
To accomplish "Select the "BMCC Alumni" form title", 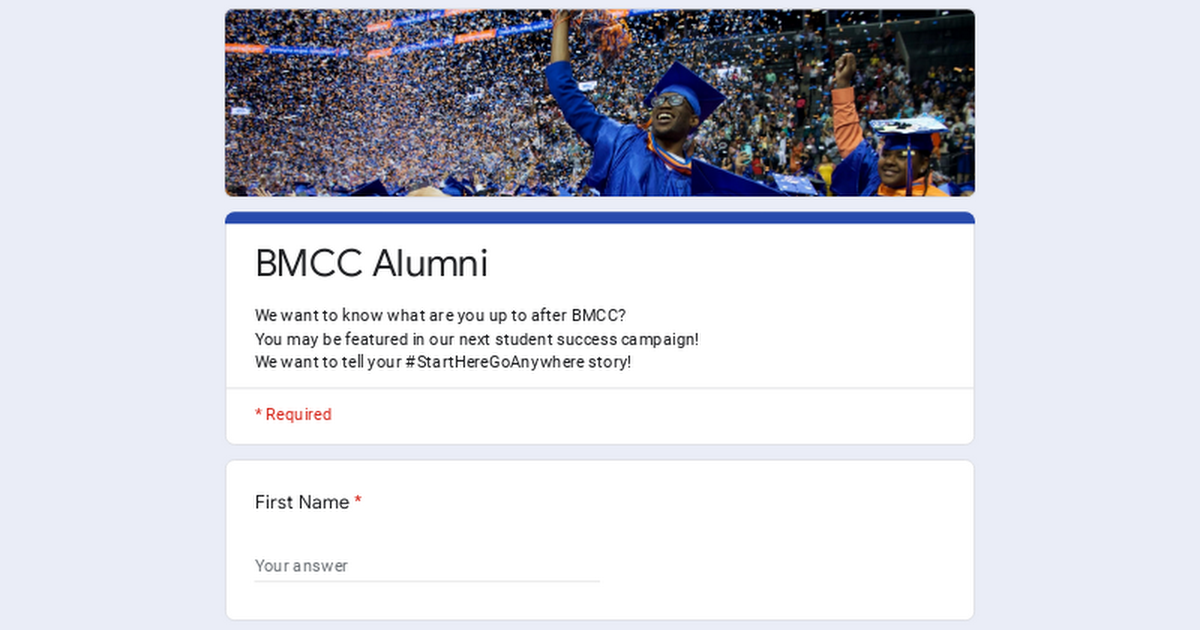I will pos(371,263).
